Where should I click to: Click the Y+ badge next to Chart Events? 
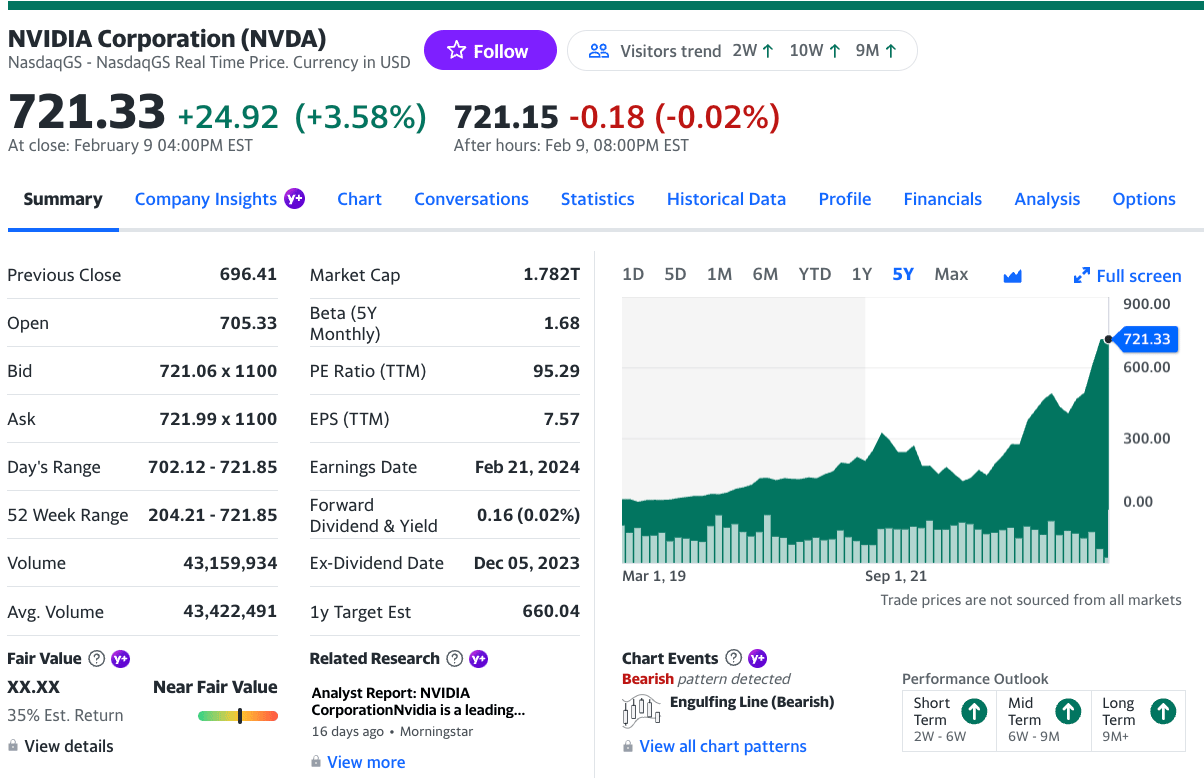[757, 657]
